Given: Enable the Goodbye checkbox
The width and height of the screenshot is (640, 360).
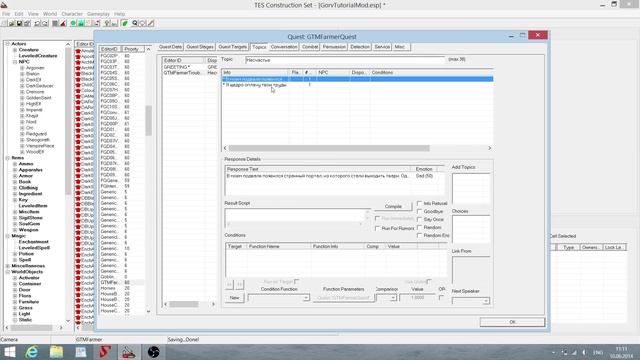Looking at the screenshot, I should pos(419,211).
